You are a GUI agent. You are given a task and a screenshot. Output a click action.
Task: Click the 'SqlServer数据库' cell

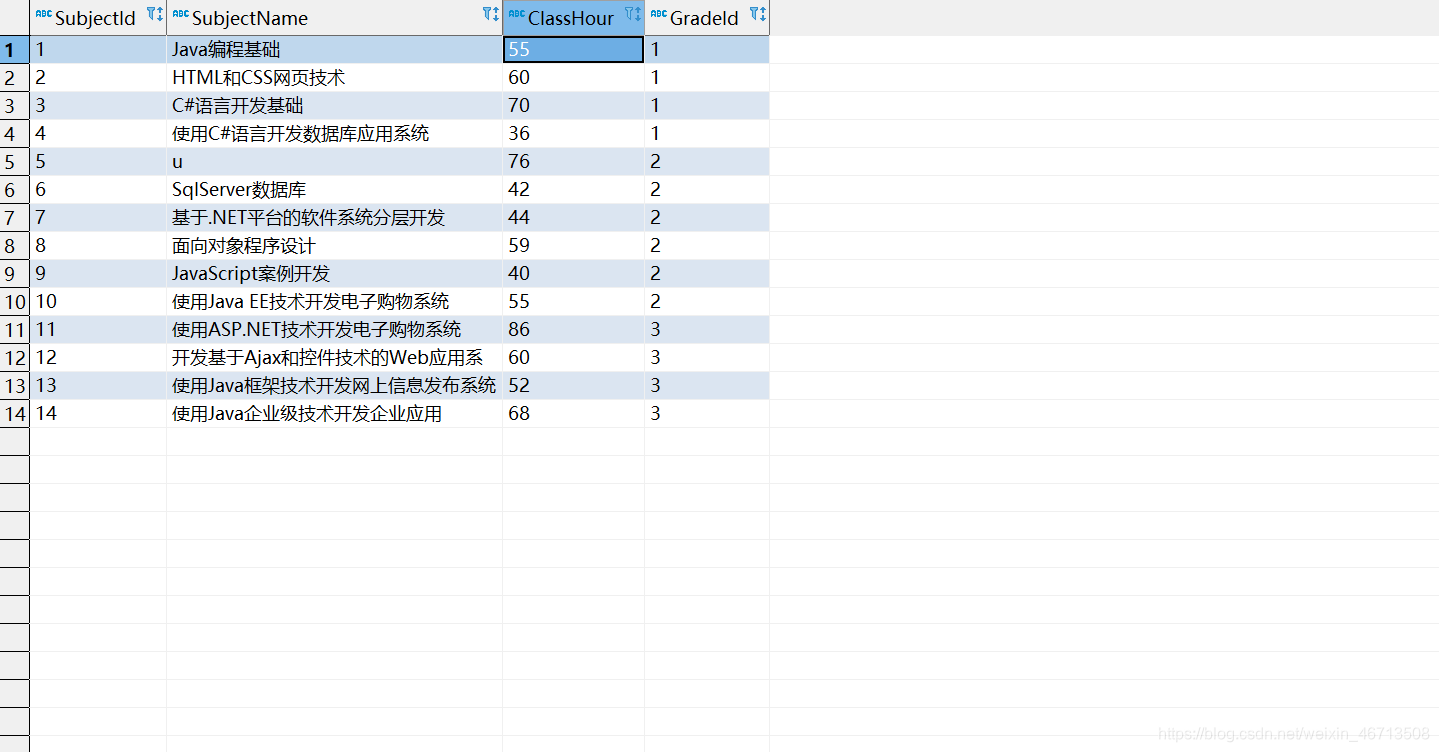334,189
